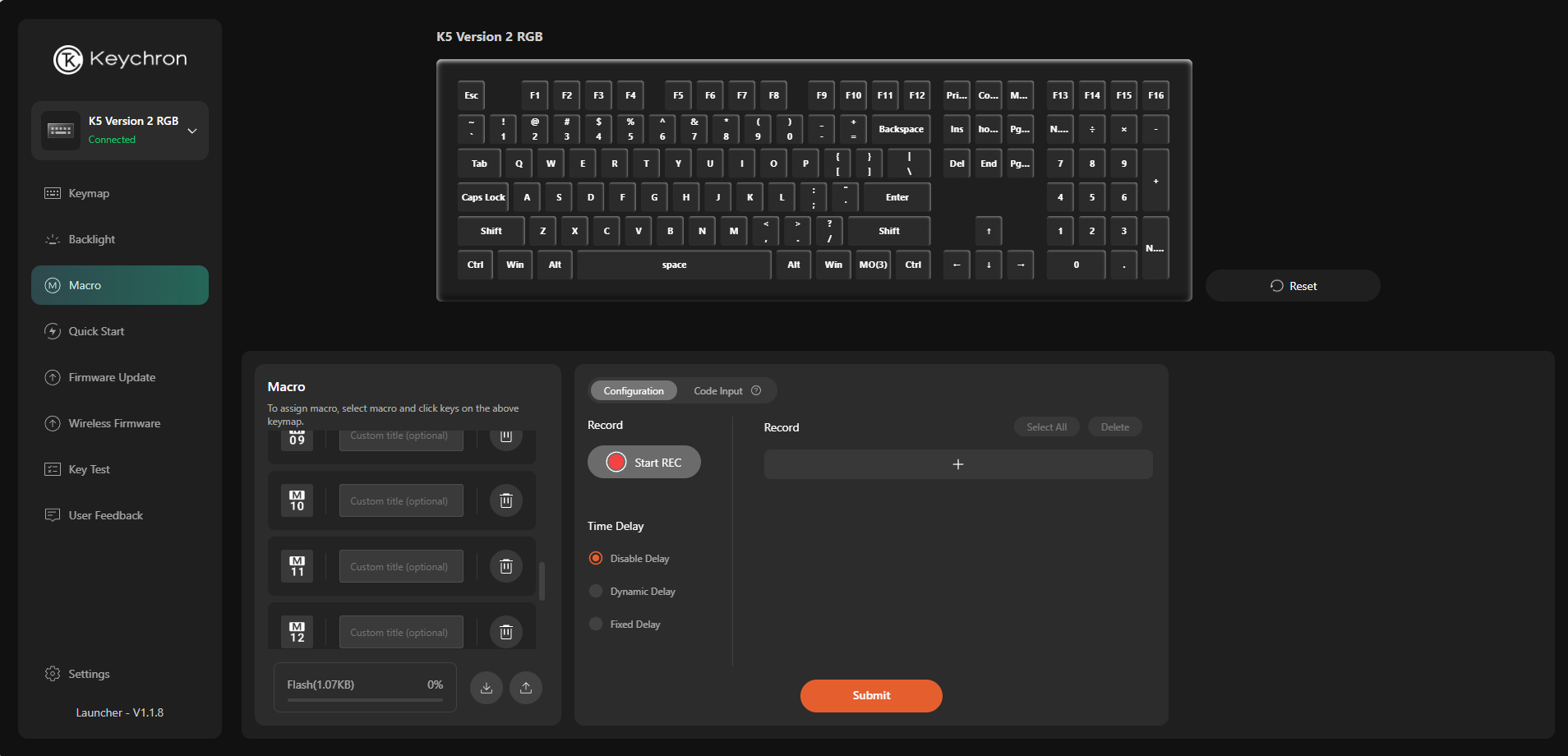Open the Backlight section in the sidebar
The height and width of the screenshot is (756, 1568).
click(92, 239)
